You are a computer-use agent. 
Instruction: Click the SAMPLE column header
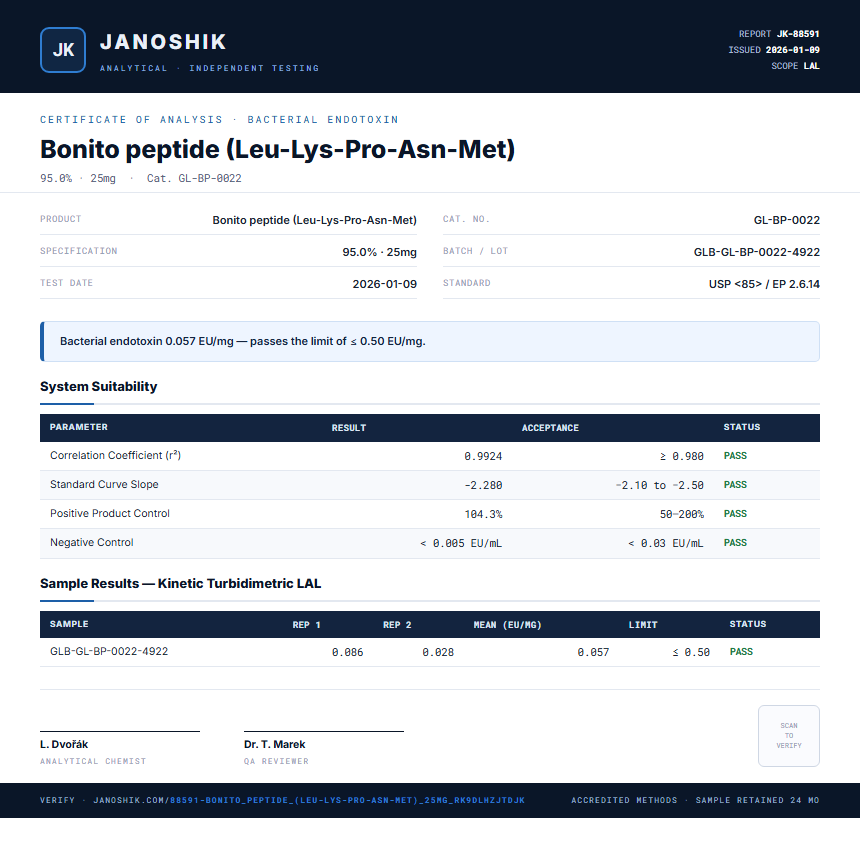click(69, 624)
